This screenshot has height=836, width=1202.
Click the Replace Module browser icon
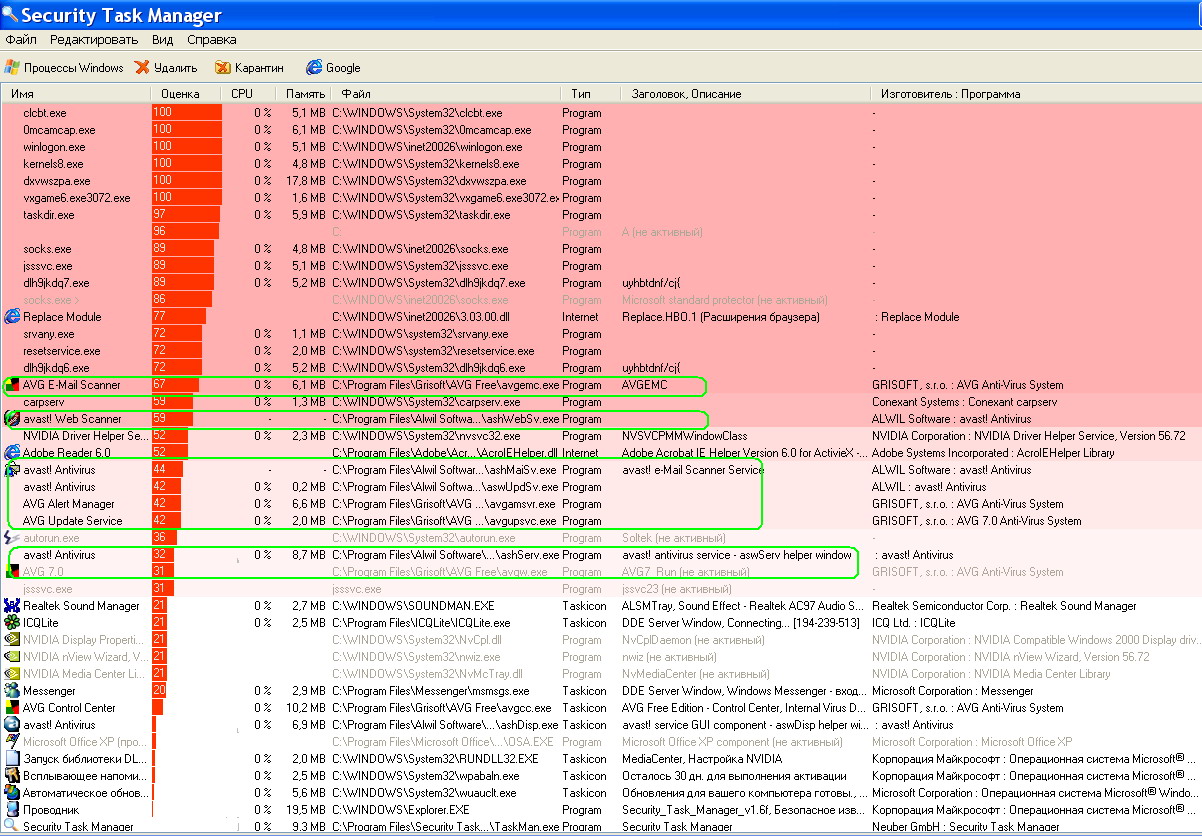click(x=12, y=317)
